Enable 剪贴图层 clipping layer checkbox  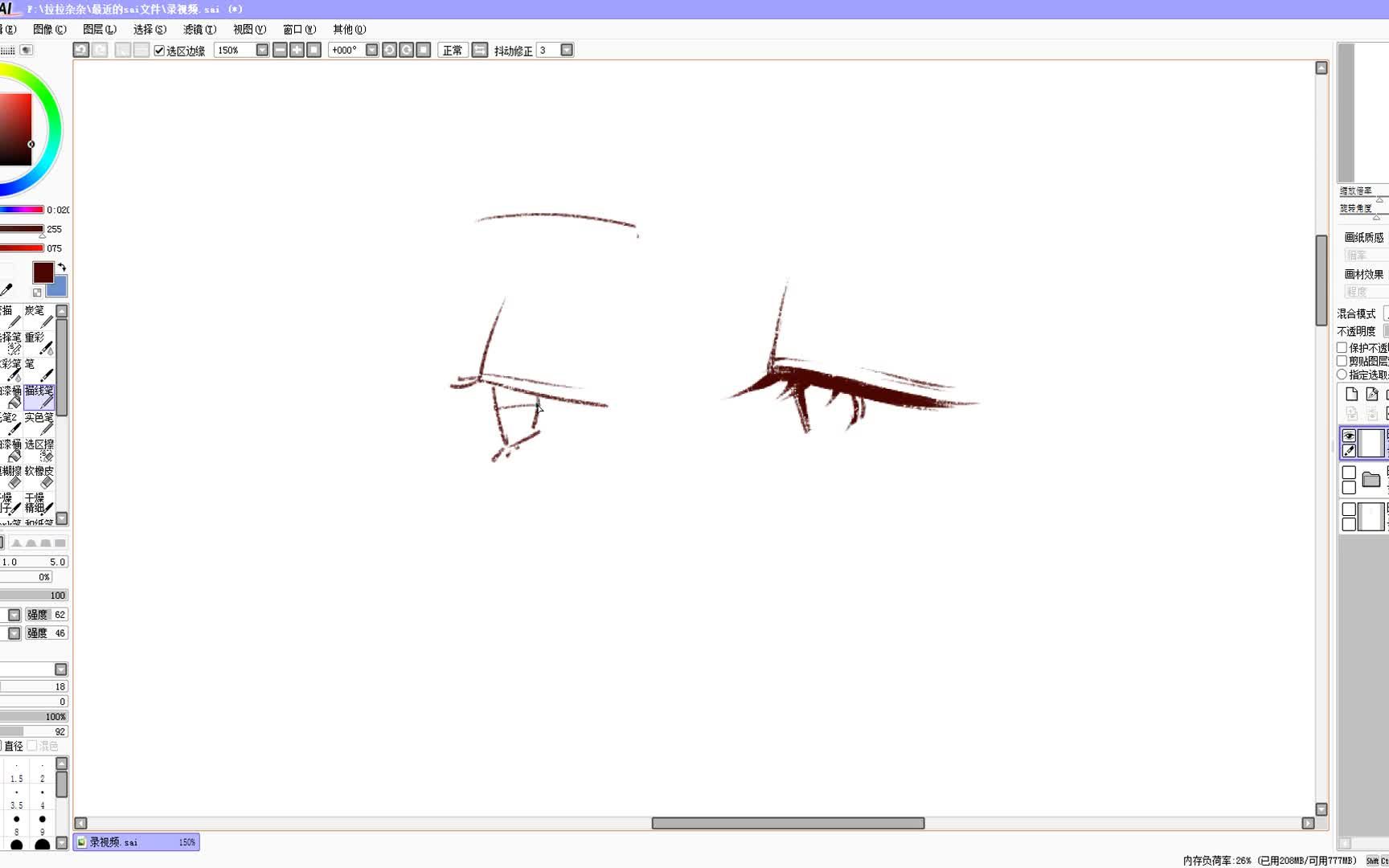(1342, 361)
